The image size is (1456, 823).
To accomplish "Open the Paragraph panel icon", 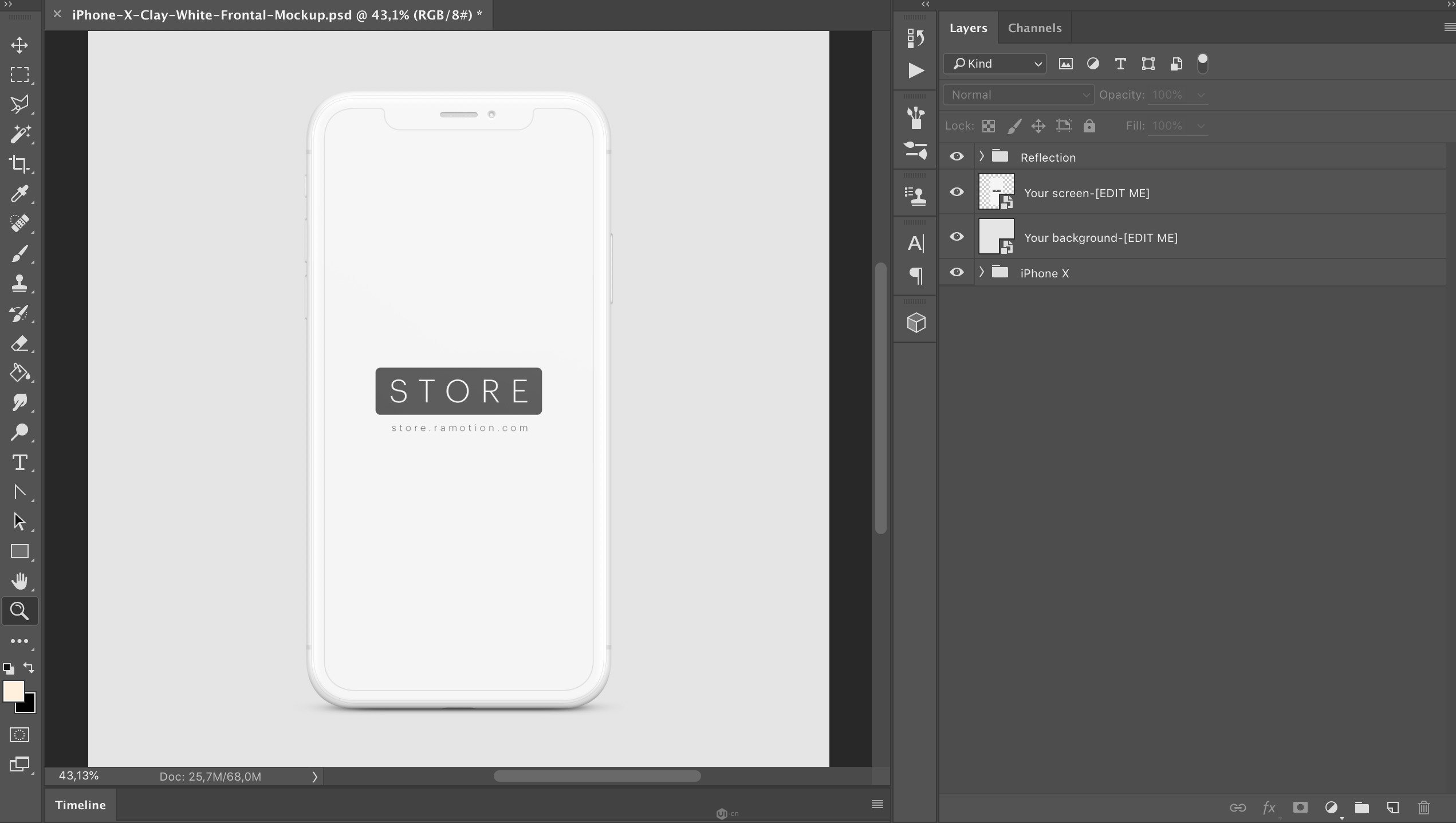I will pos(916,276).
